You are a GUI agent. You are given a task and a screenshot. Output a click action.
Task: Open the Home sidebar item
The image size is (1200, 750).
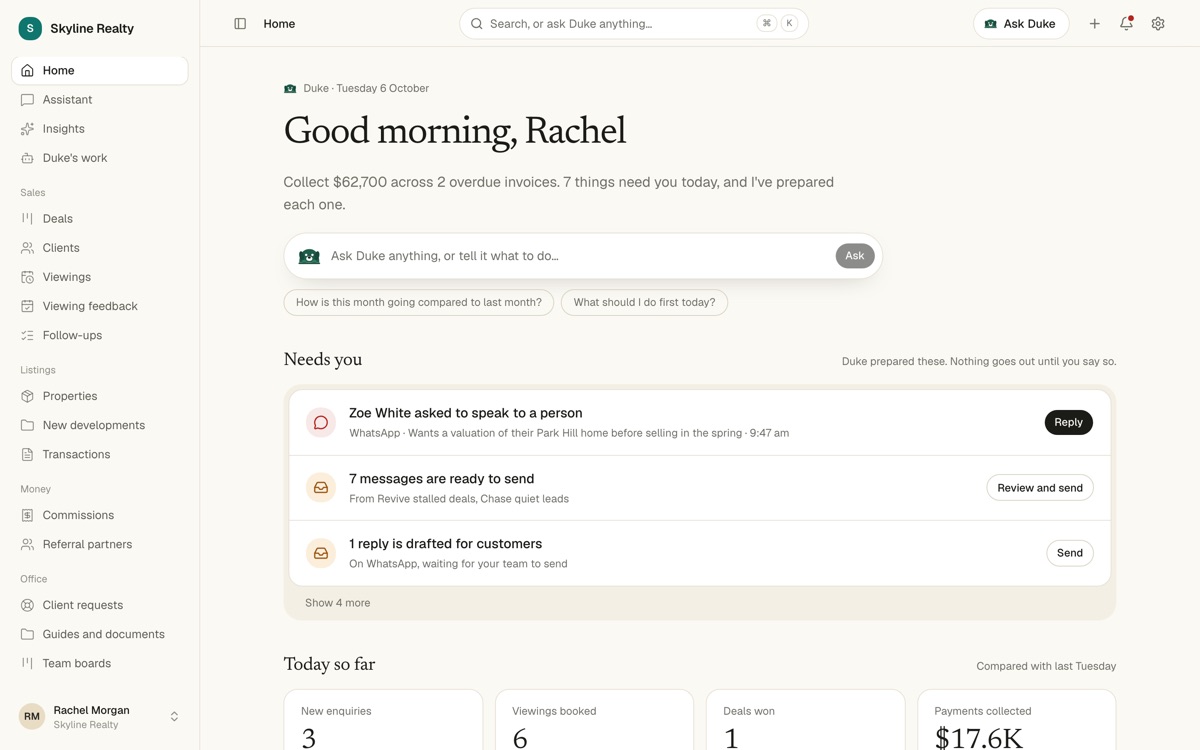tap(99, 70)
